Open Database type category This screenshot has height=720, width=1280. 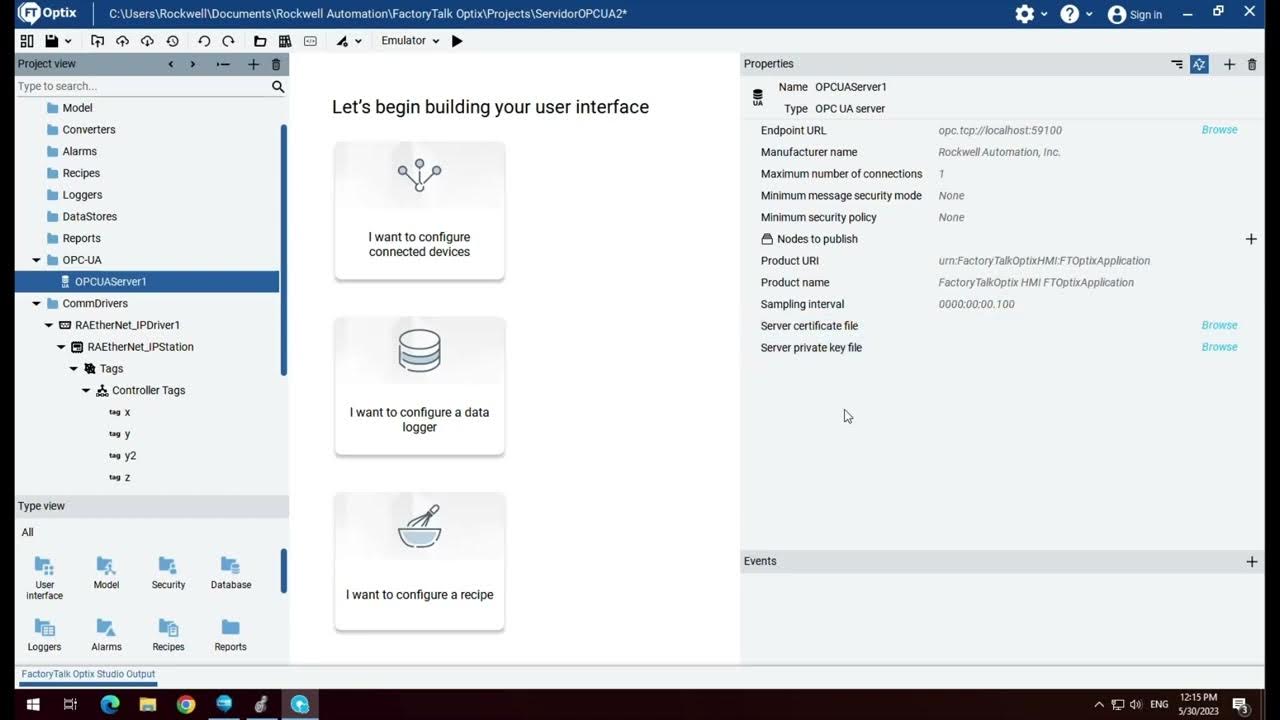[230, 573]
